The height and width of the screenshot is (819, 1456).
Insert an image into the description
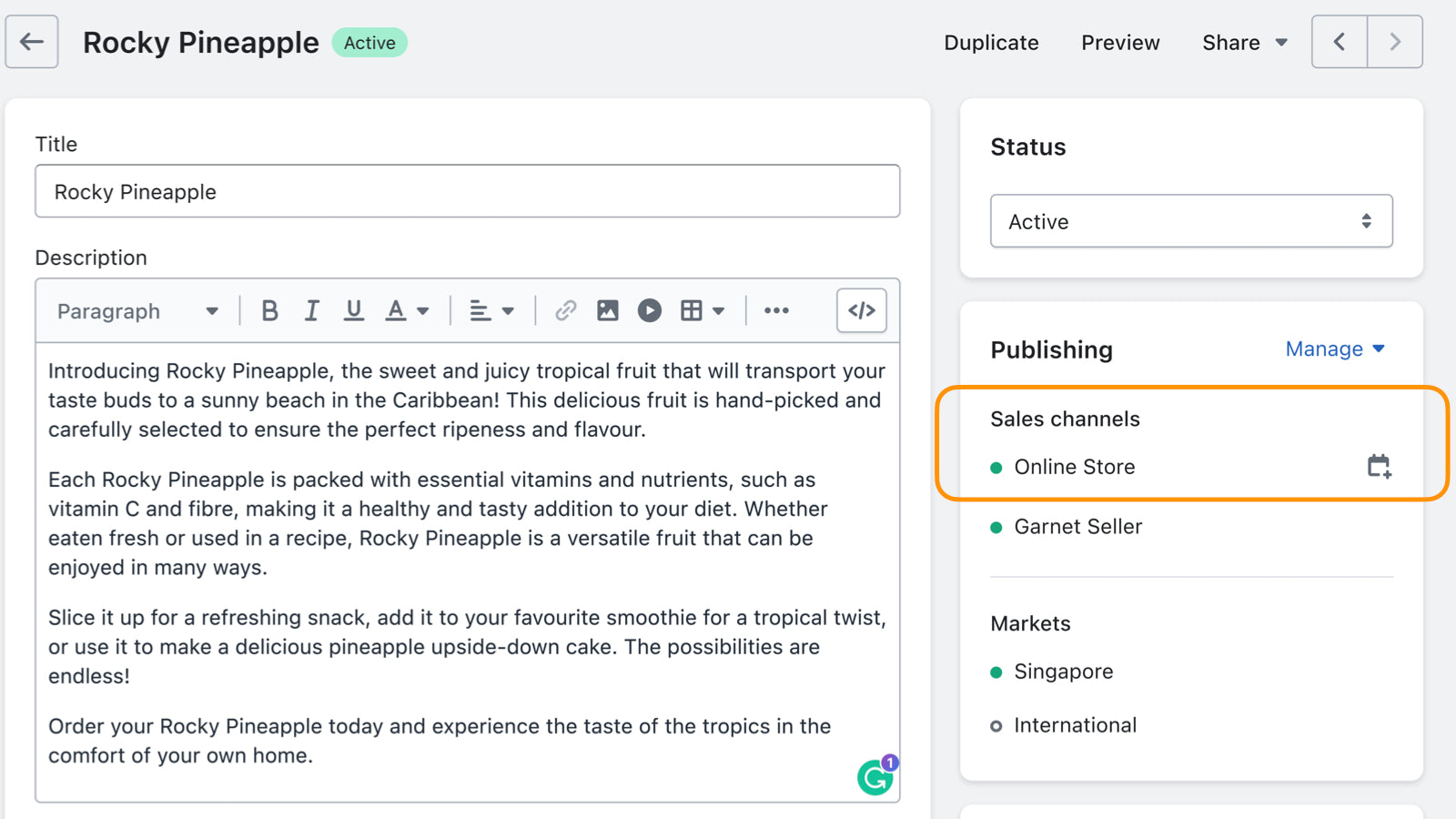608,310
